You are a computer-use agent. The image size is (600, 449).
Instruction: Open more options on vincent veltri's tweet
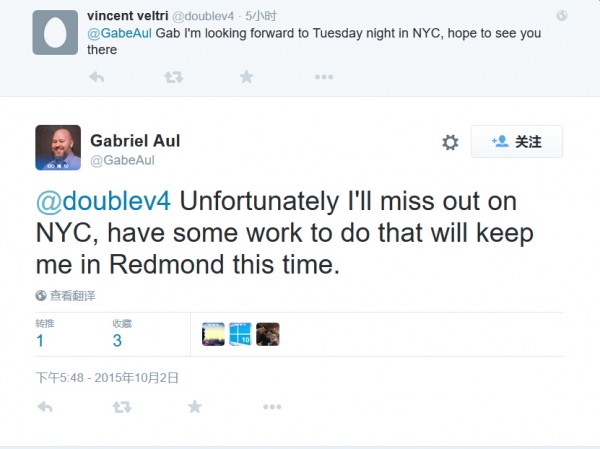click(x=323, y=77)
